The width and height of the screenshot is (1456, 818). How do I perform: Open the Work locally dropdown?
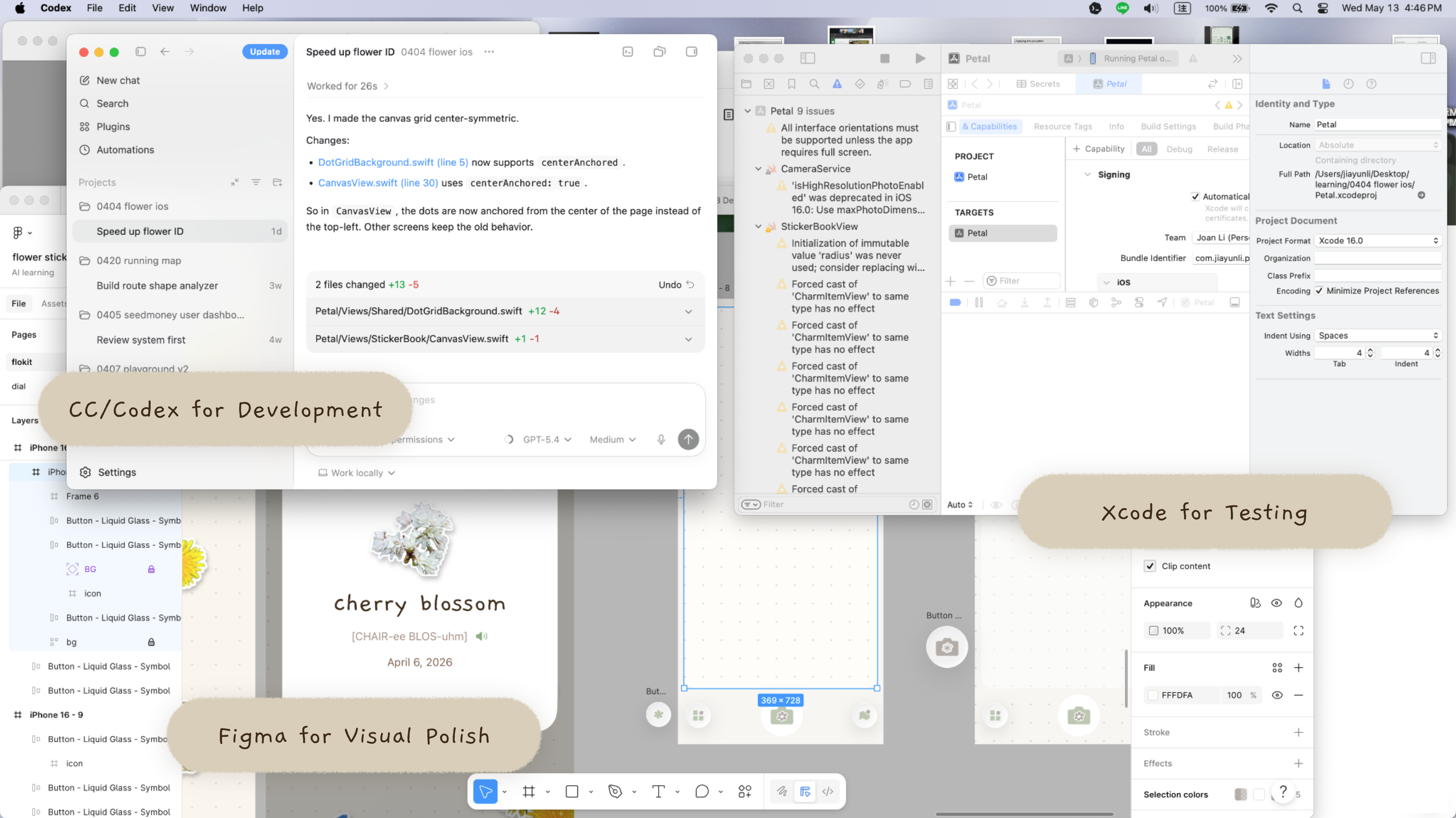click(x=356, y=473)
